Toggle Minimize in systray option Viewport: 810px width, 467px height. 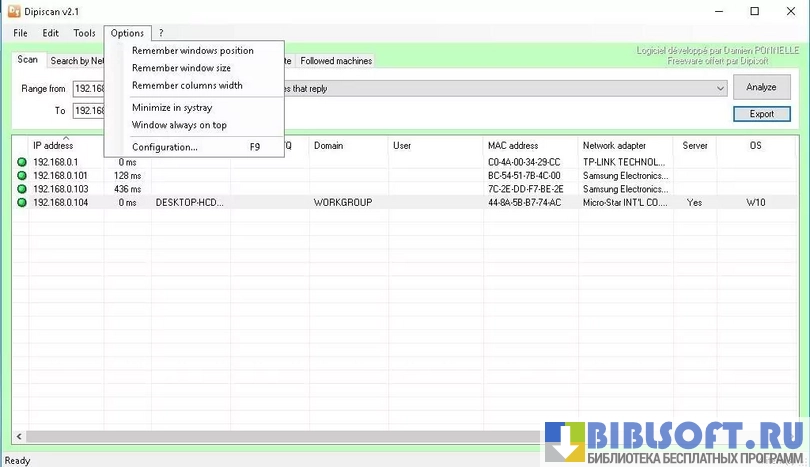(x=172, y=108)
